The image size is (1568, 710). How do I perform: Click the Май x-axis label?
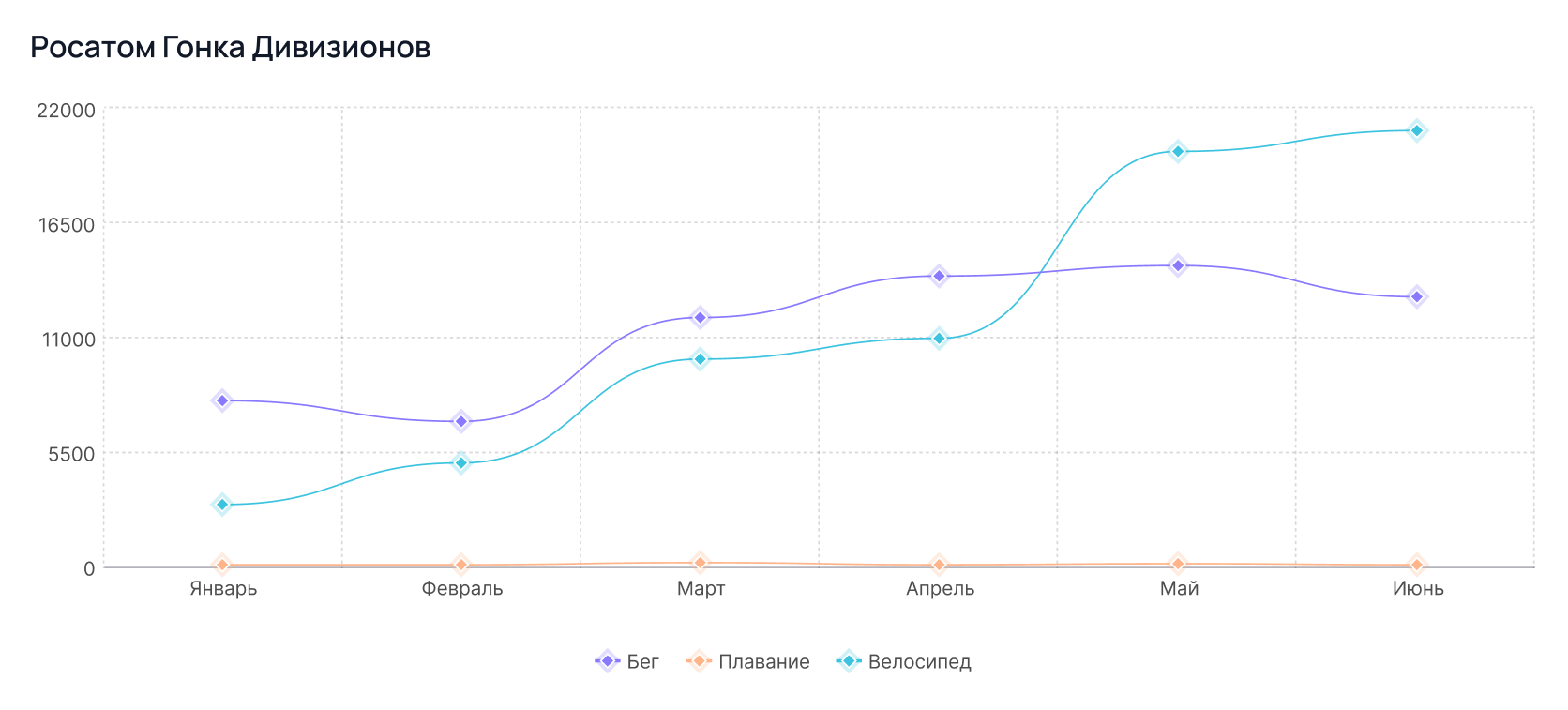tap(1179, 589)
